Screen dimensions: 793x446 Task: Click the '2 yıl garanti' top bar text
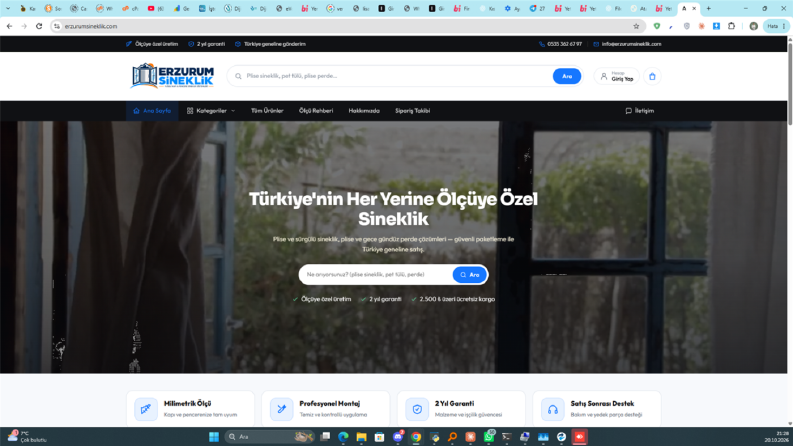(210, 44)
